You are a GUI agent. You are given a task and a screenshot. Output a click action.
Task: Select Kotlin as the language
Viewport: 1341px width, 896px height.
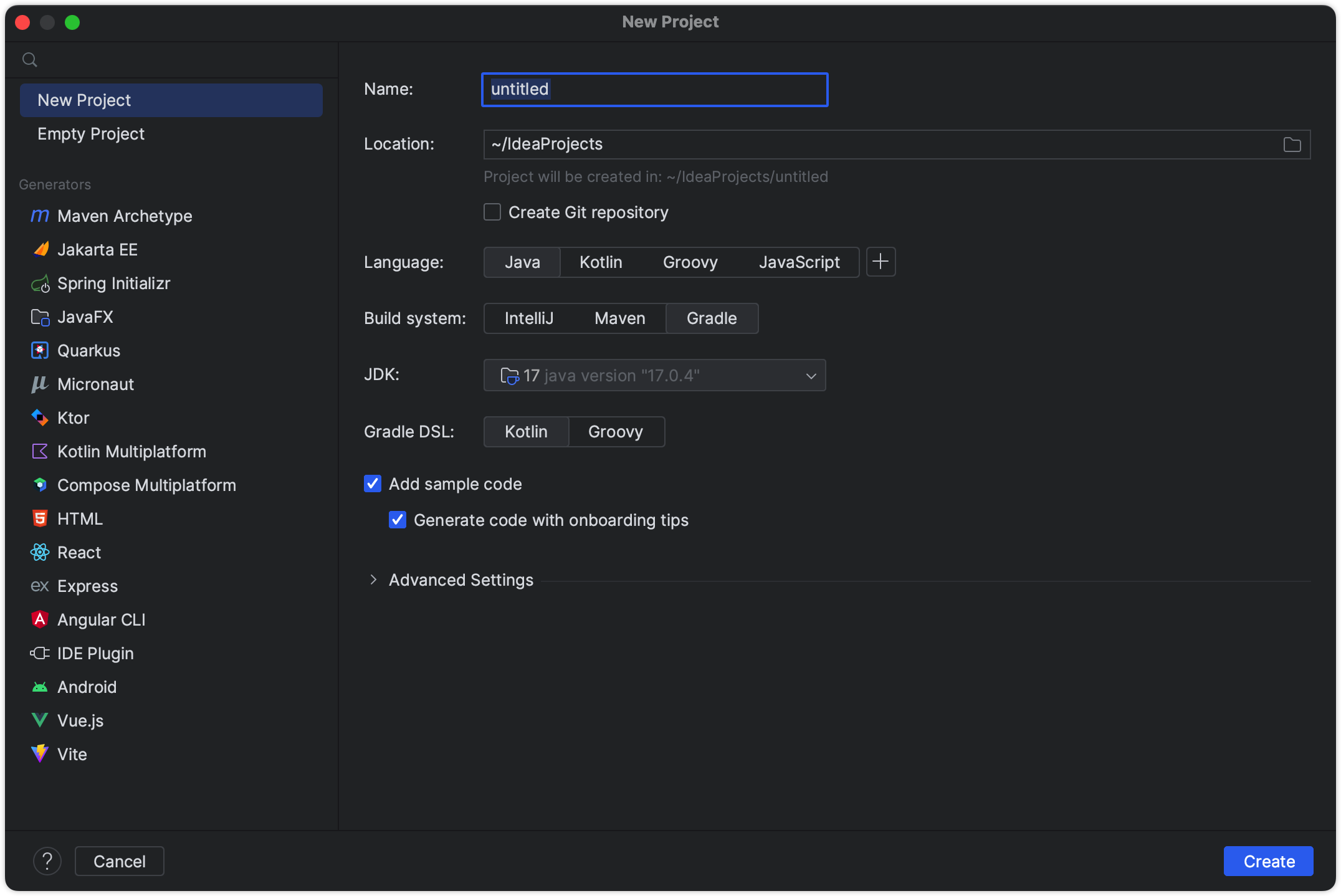pos(600,262)
